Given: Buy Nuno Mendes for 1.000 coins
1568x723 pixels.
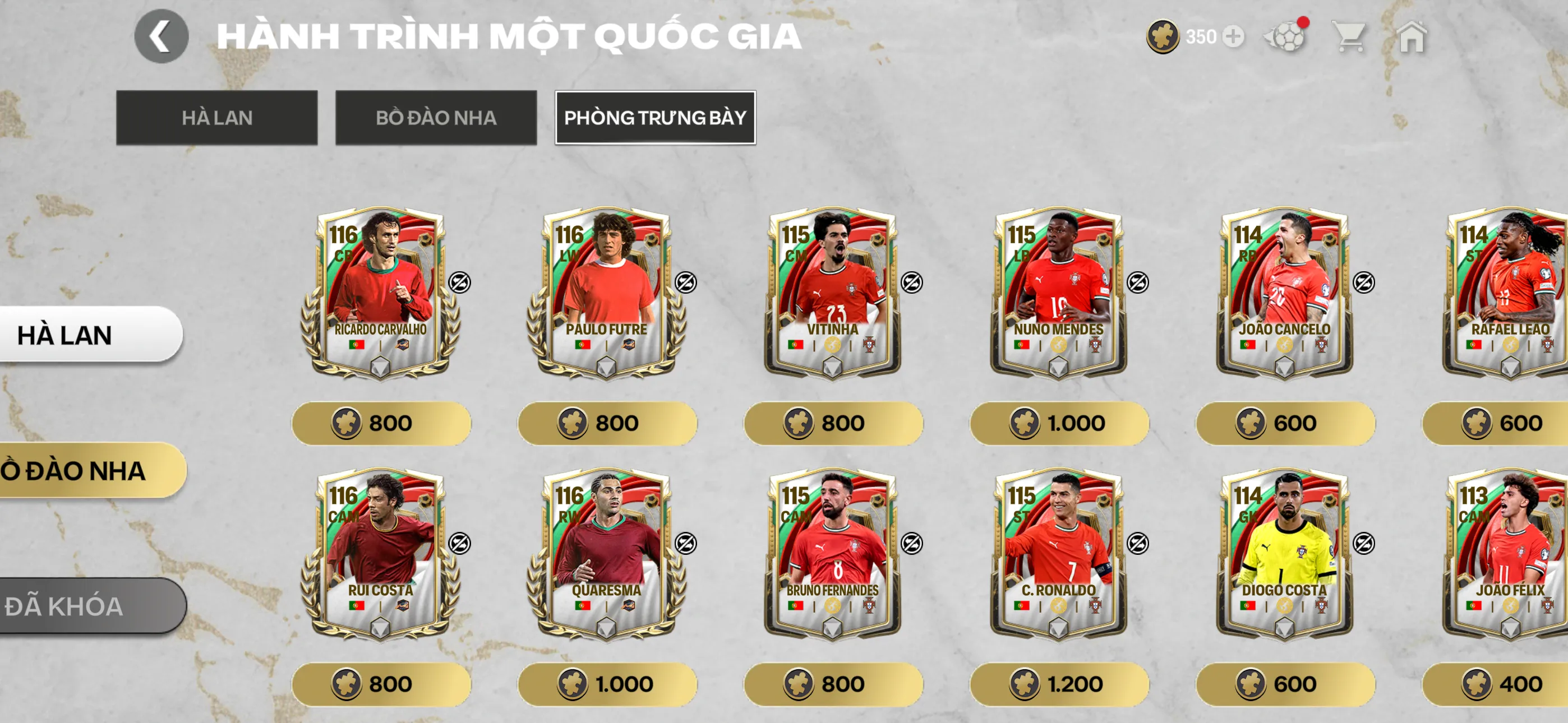Looking at the screenshot, I should (1059, 423).
